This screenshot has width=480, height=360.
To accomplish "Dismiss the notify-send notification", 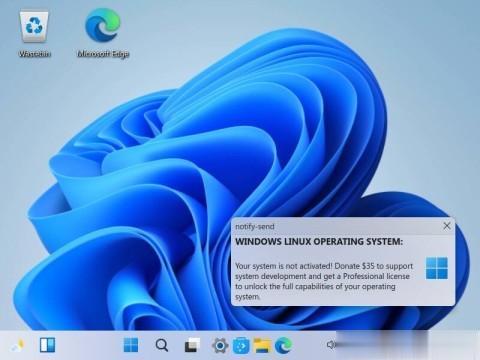I will (x=447, y=226).
